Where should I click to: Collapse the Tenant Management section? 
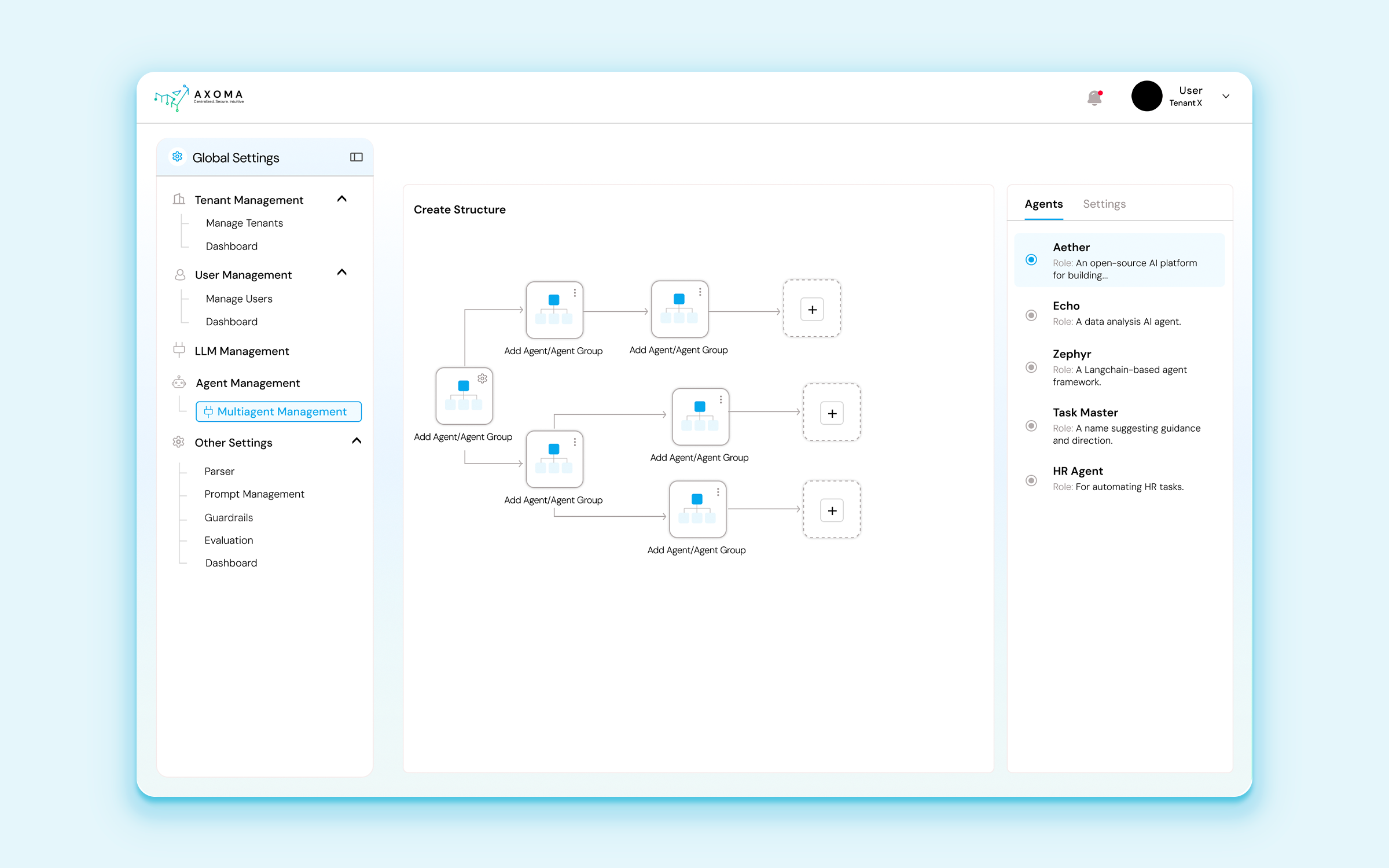(342, 199)
